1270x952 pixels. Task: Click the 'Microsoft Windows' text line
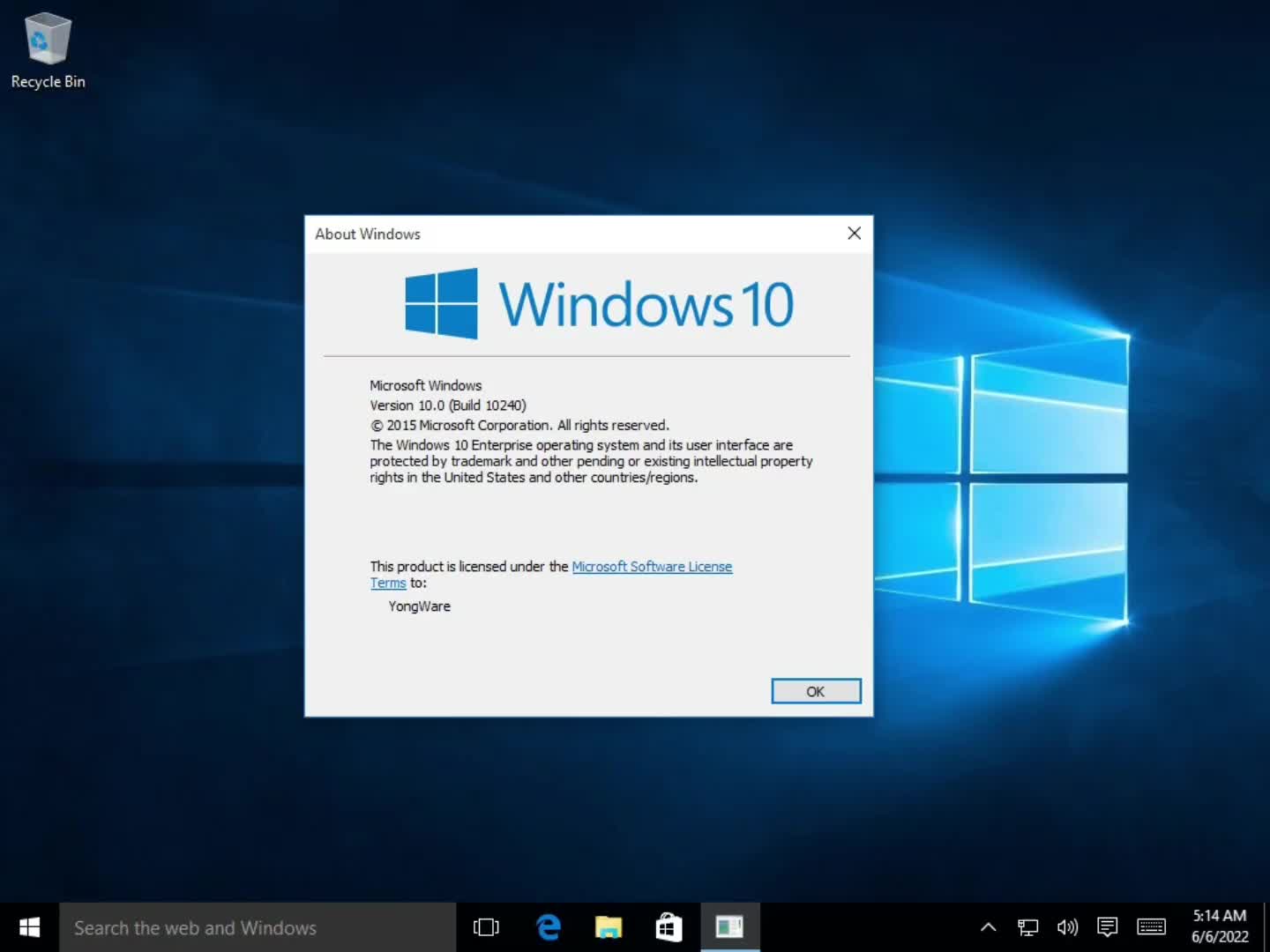(x=426, y=385)
